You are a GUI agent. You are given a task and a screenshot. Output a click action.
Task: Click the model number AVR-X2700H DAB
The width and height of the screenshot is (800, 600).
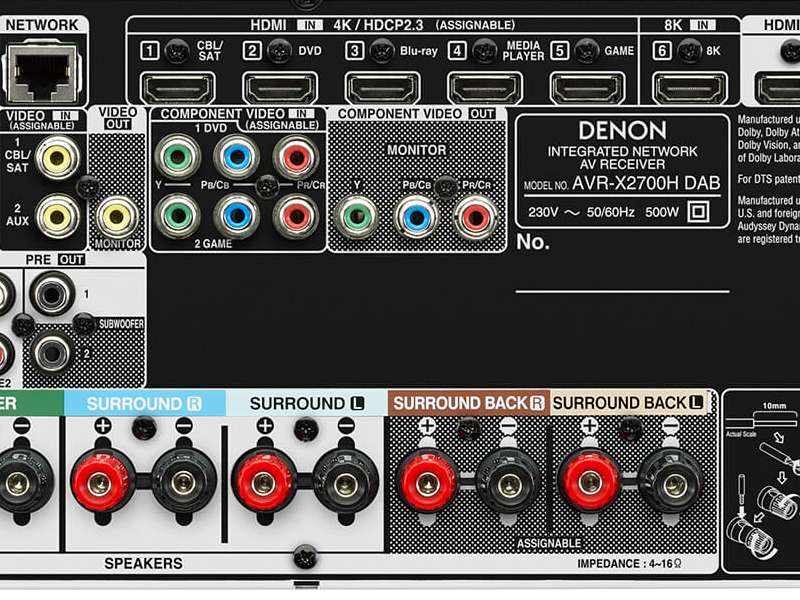tap(646, 183)
